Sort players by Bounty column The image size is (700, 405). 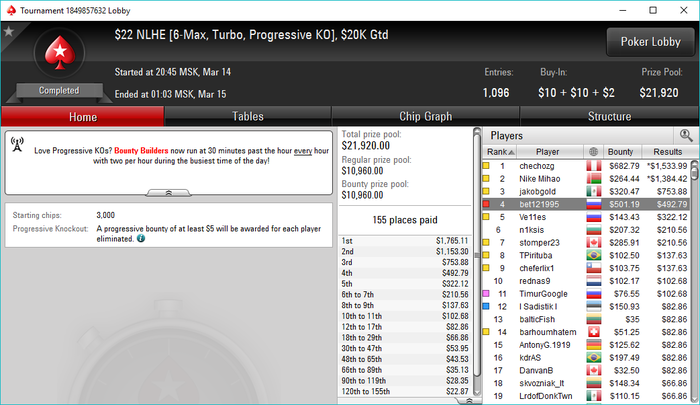coord(622,152)
